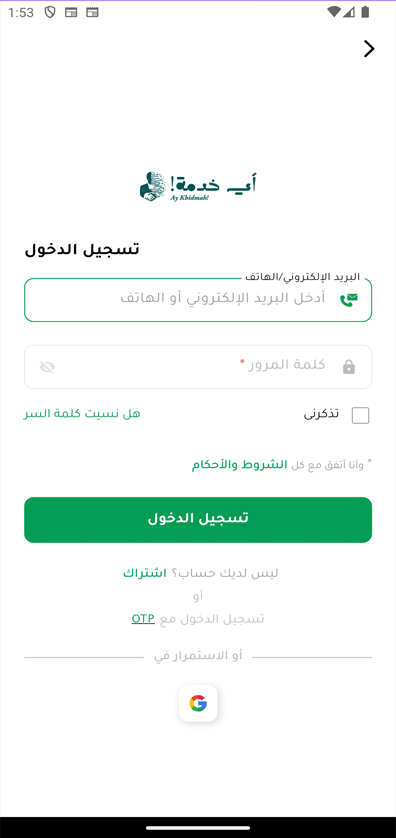
Task: Tap the back chevron arrow at top
Action: [369, 49]
